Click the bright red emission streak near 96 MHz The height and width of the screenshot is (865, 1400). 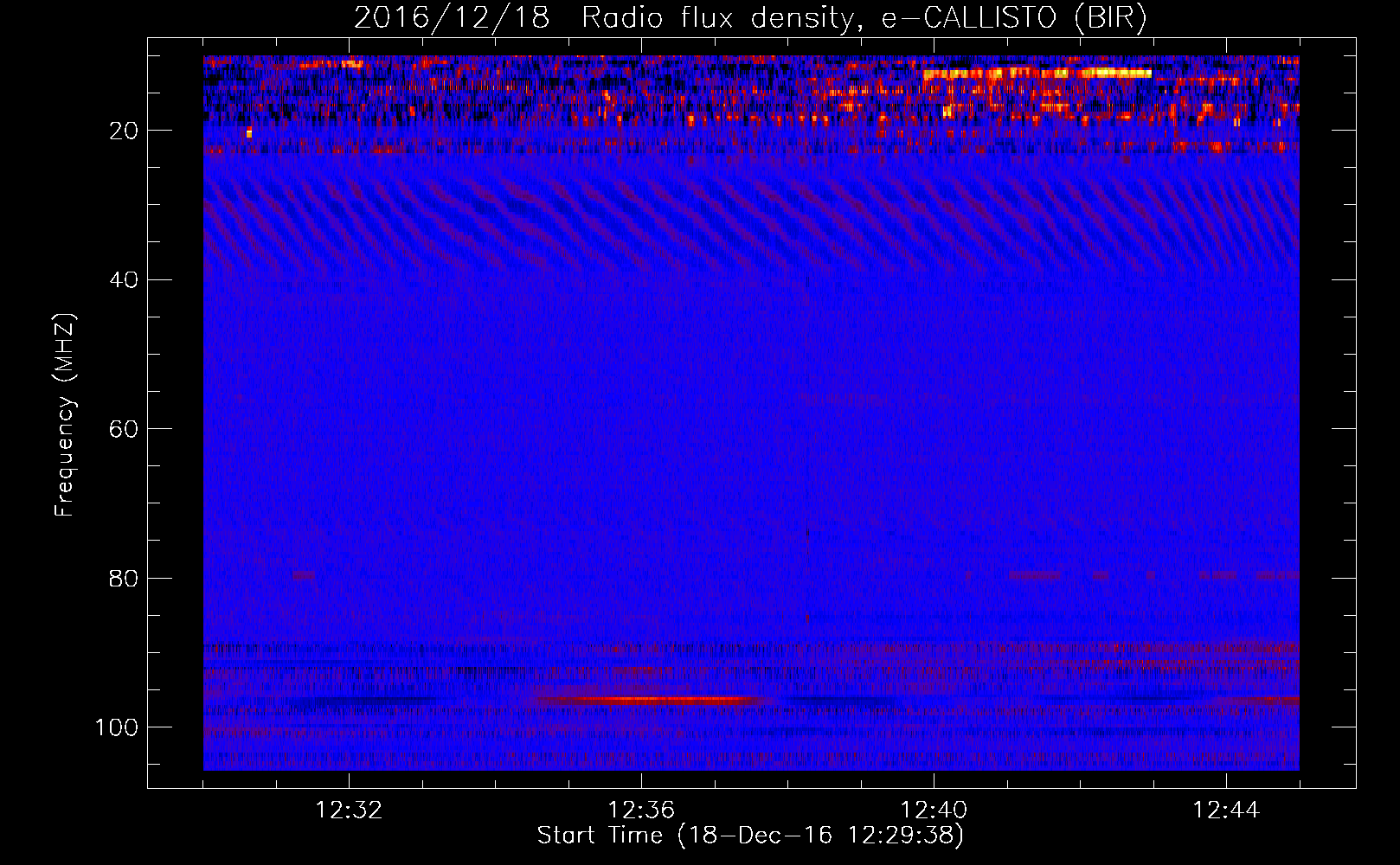(649, 699)
